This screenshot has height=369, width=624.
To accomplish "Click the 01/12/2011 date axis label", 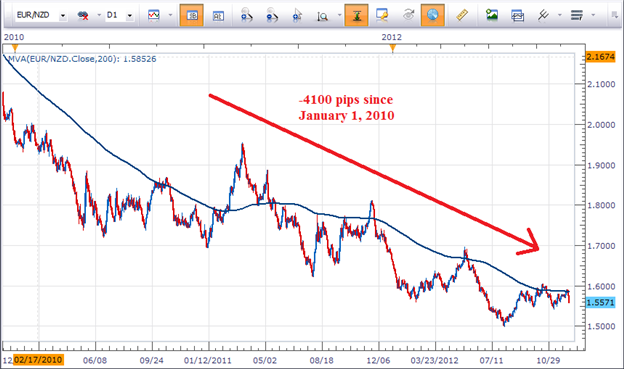I will coord(208,361).
